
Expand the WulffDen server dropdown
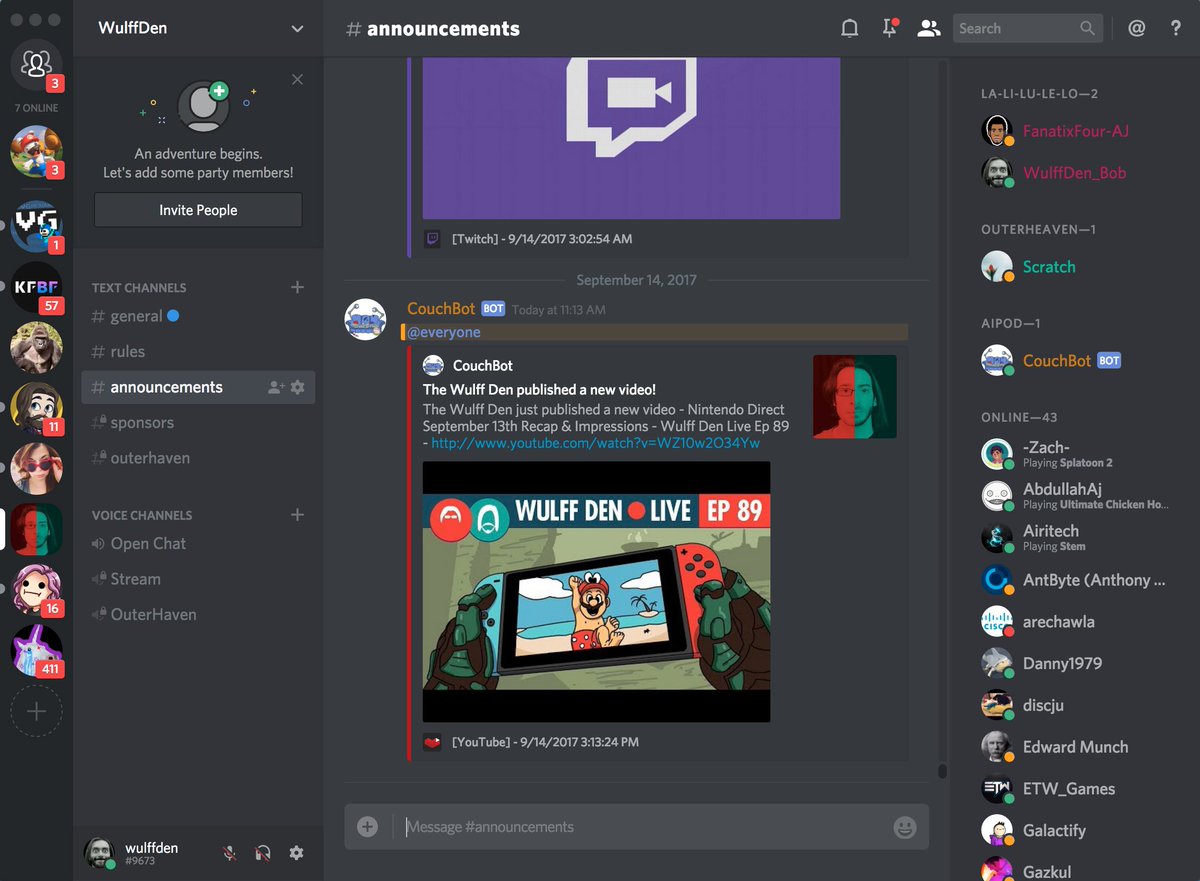tap(297, 28)
